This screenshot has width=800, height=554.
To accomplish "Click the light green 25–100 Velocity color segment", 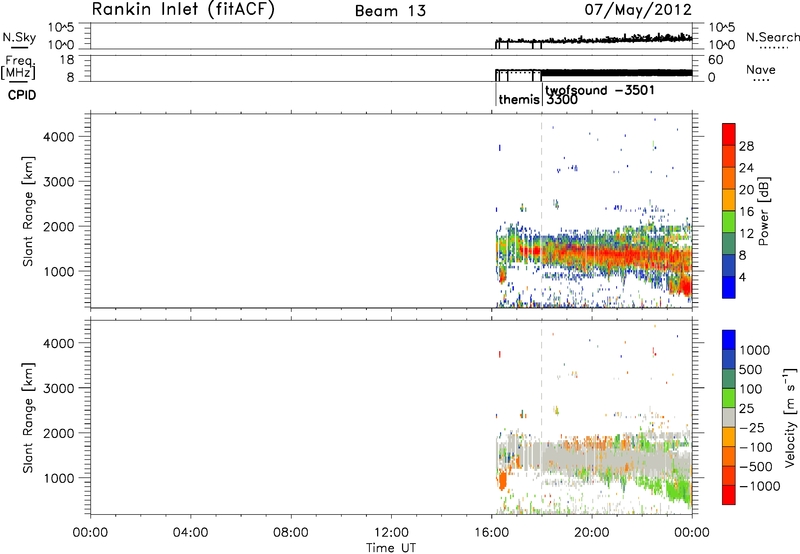I will pyautogui.click(x=729, y=398).
